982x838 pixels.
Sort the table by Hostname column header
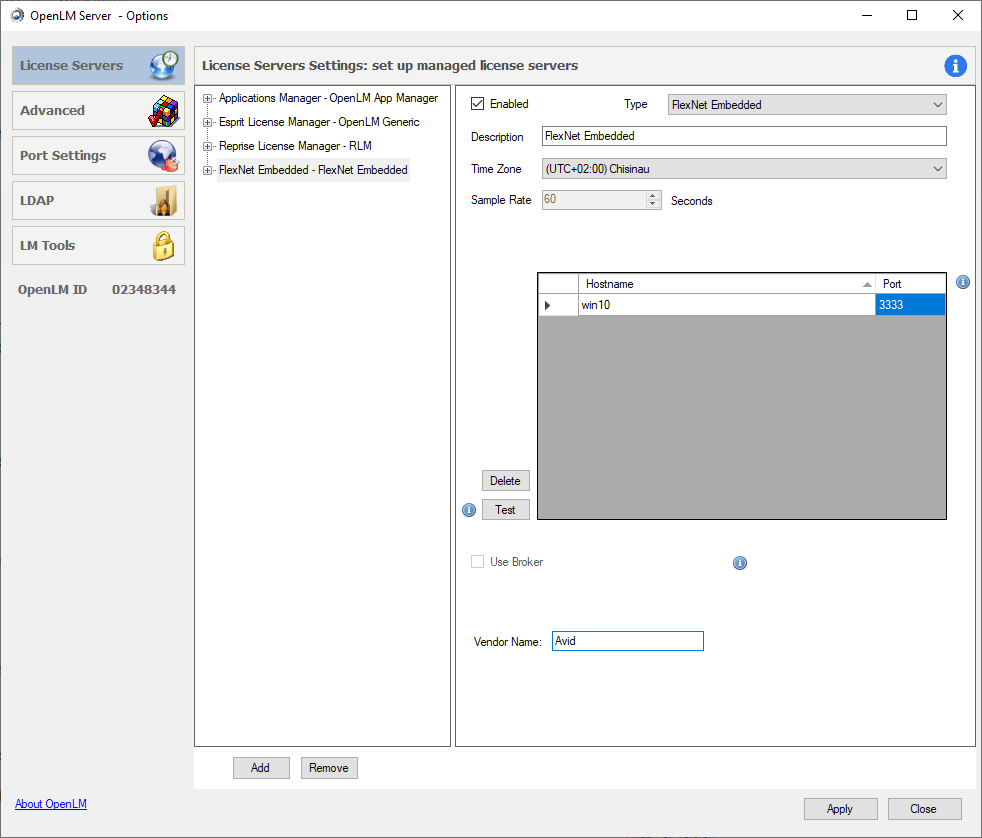[x=720, y=284]
